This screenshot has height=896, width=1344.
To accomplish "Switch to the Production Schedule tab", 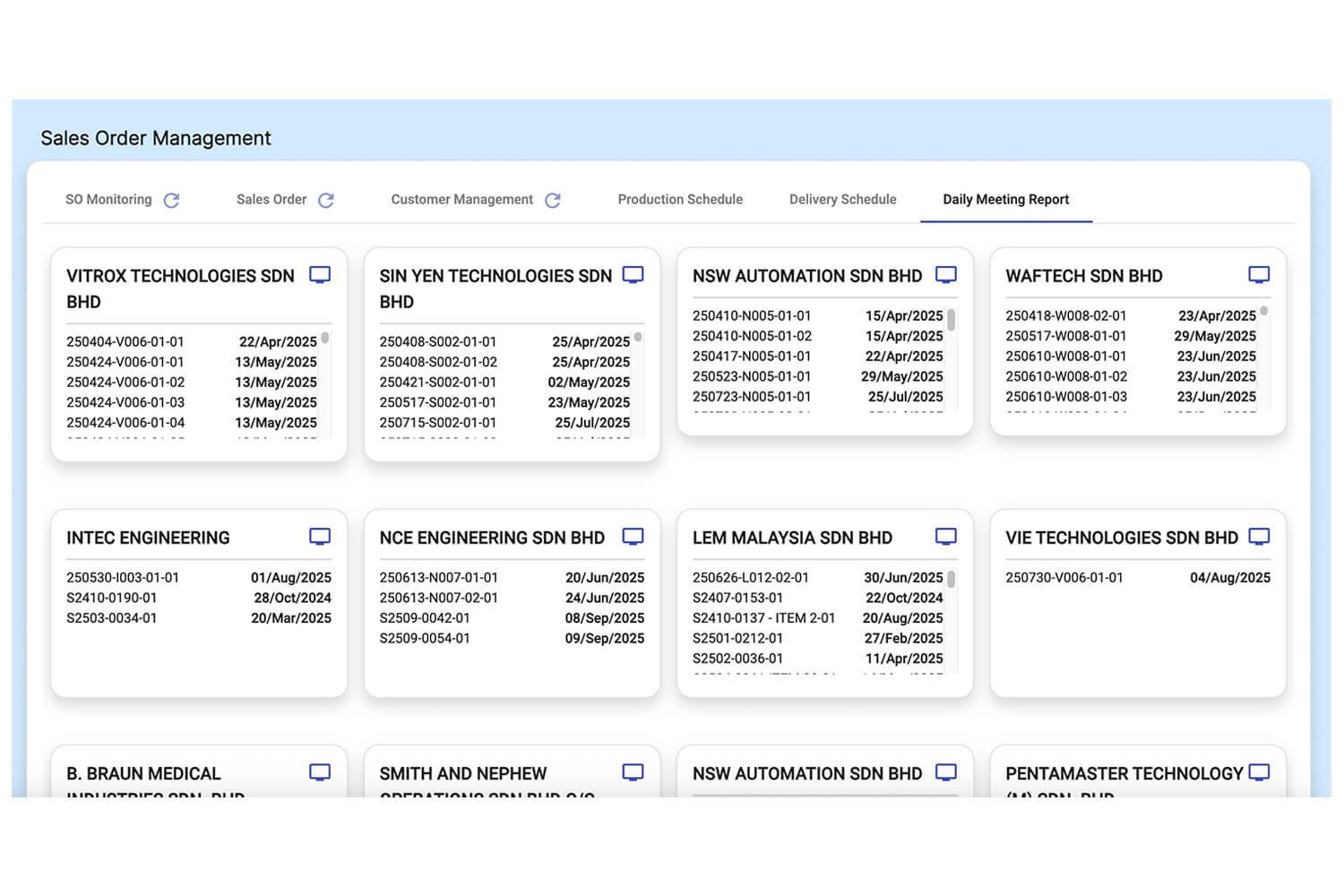I will point(680,200).
